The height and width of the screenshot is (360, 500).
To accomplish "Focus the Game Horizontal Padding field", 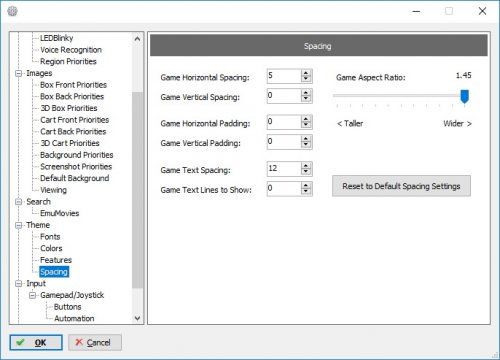I will pyautogui.click(x=284, y=122).
